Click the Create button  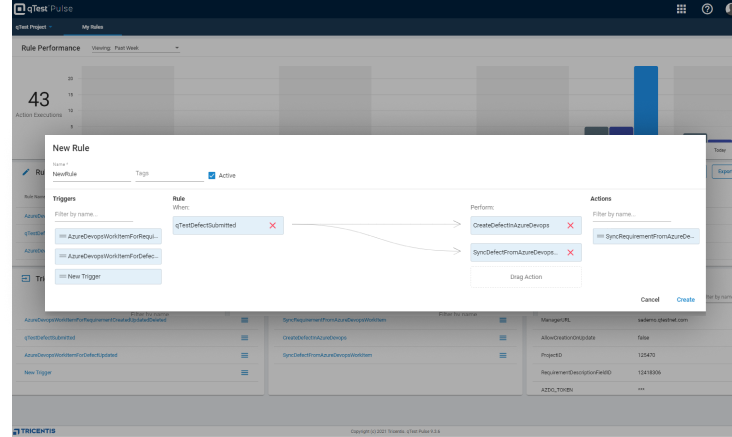pos(685,299)
